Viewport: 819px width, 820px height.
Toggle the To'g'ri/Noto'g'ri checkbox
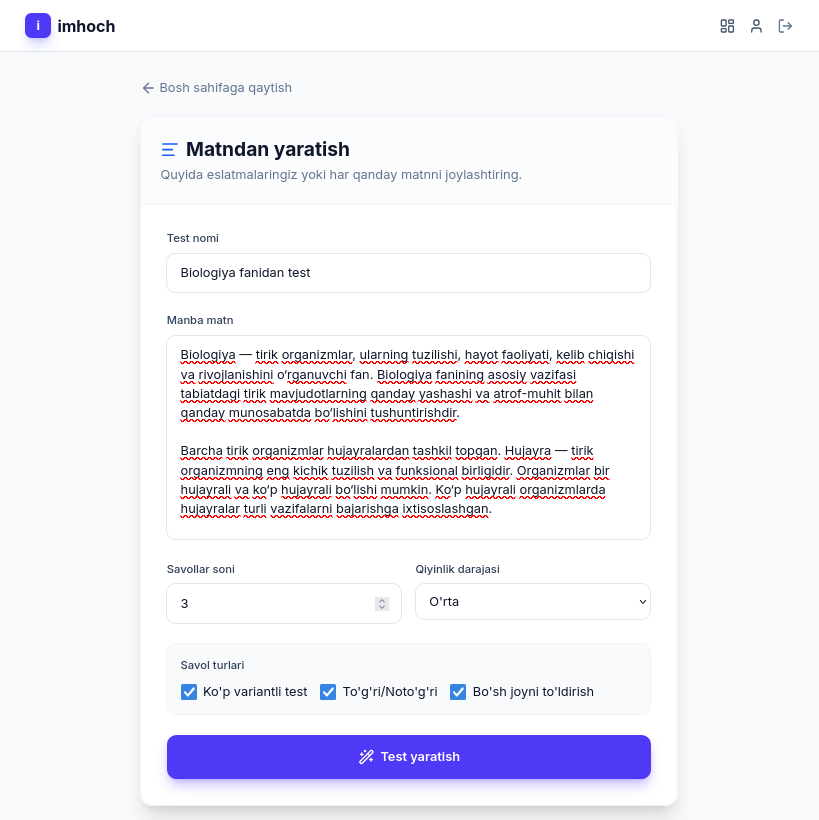(x=328, y=692)
